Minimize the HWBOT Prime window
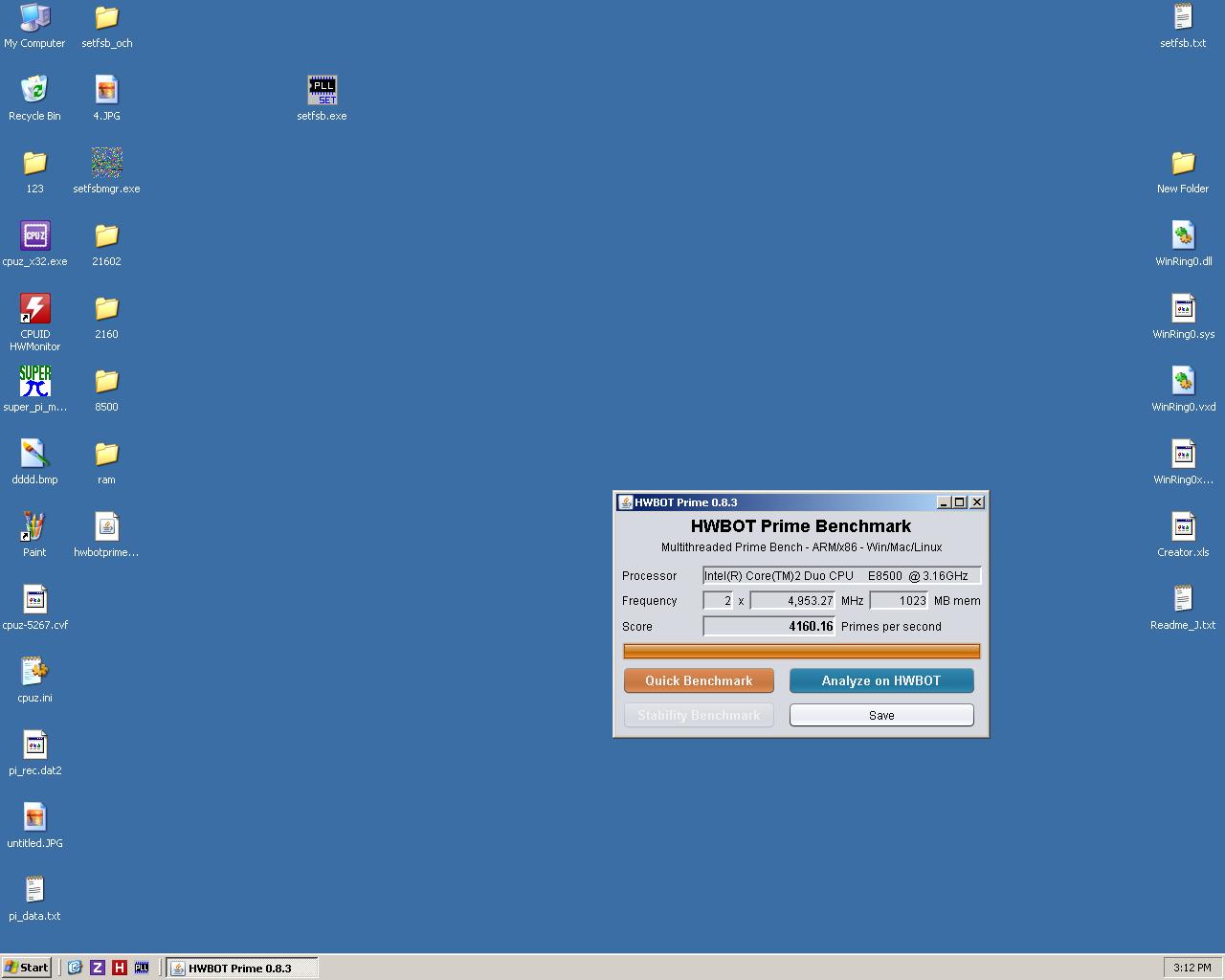Viewport: 1225px width, 980px height. point(944,502)
